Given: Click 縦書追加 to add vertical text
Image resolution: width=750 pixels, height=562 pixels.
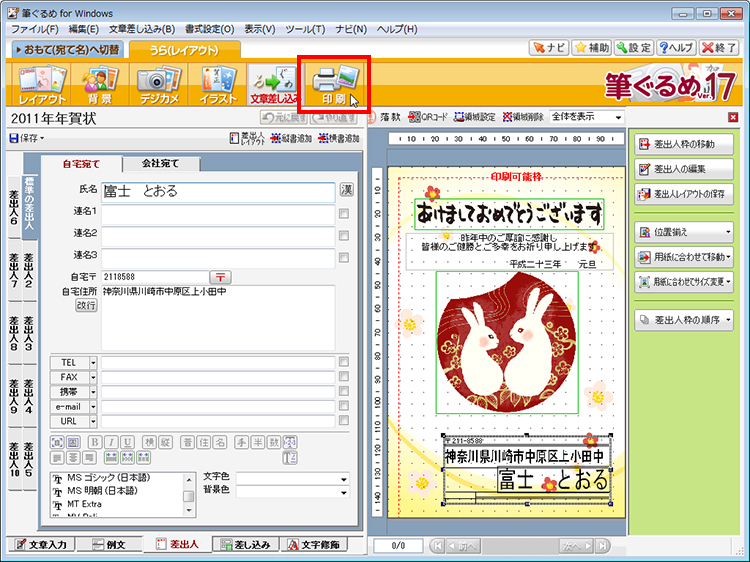Looking at the screenshot, I should [291, 138].
